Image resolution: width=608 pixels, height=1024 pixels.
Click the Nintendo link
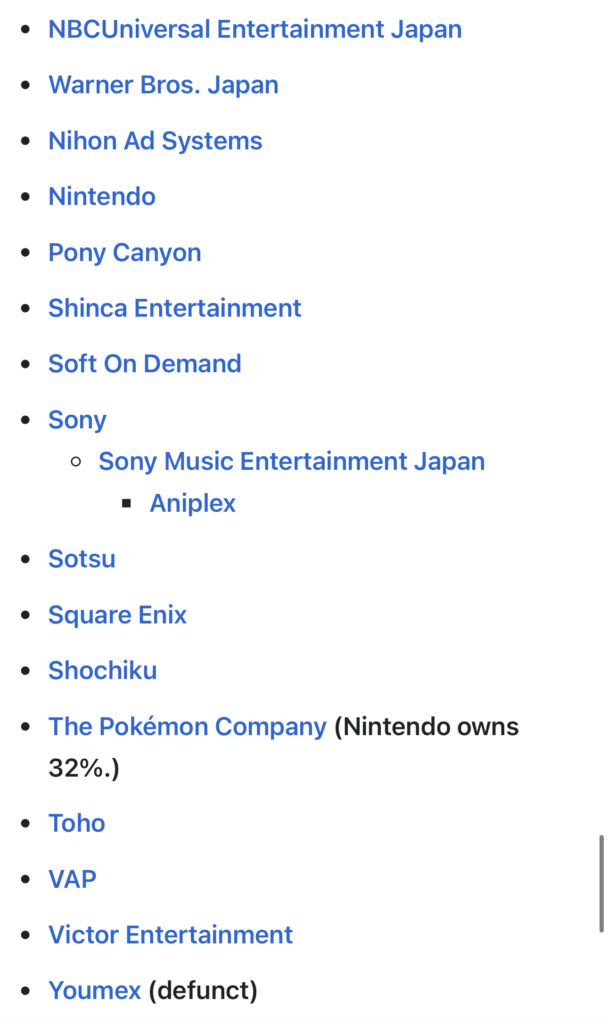(102, 197)
